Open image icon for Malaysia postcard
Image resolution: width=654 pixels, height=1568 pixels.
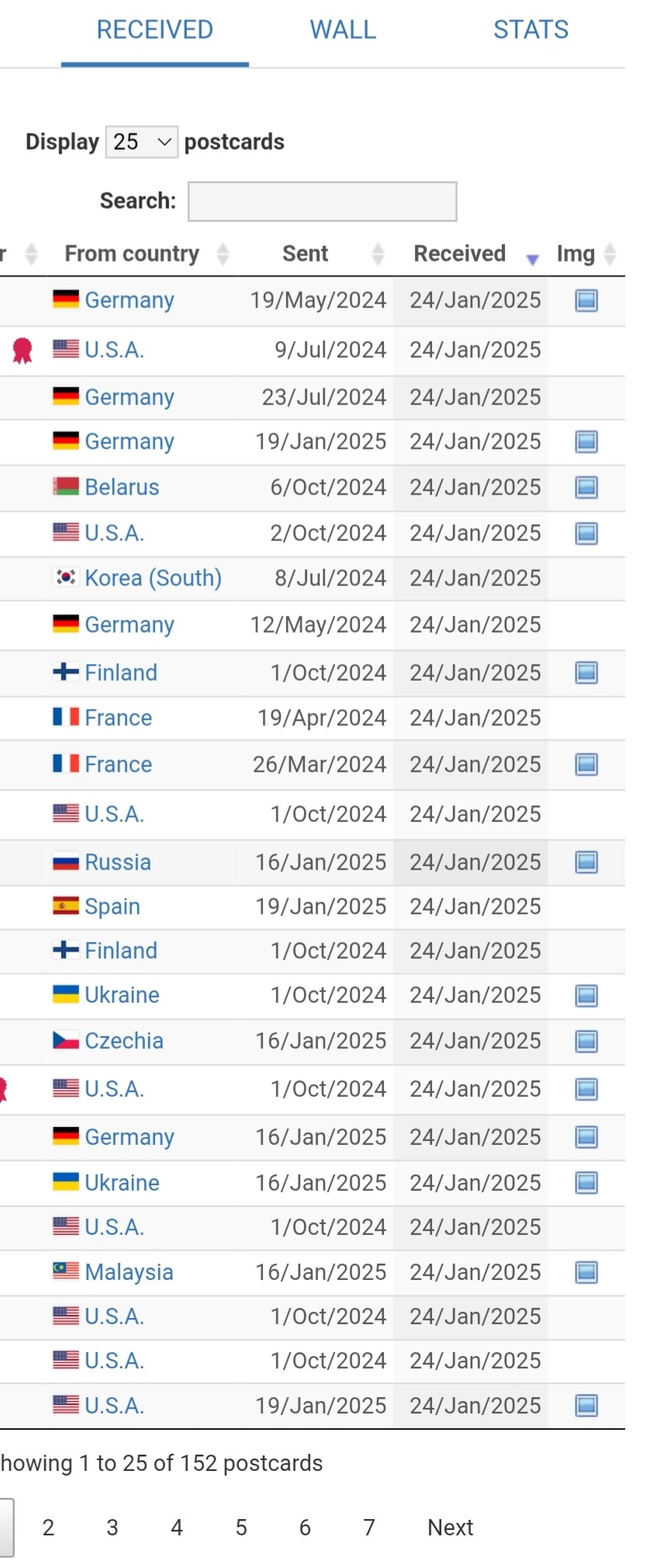(x=586, y=1272)
